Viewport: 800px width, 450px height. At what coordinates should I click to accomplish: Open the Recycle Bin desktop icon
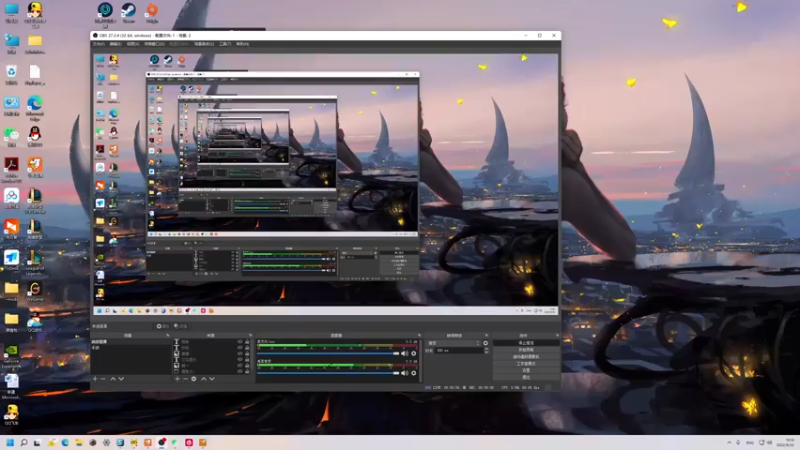(11, 75)
